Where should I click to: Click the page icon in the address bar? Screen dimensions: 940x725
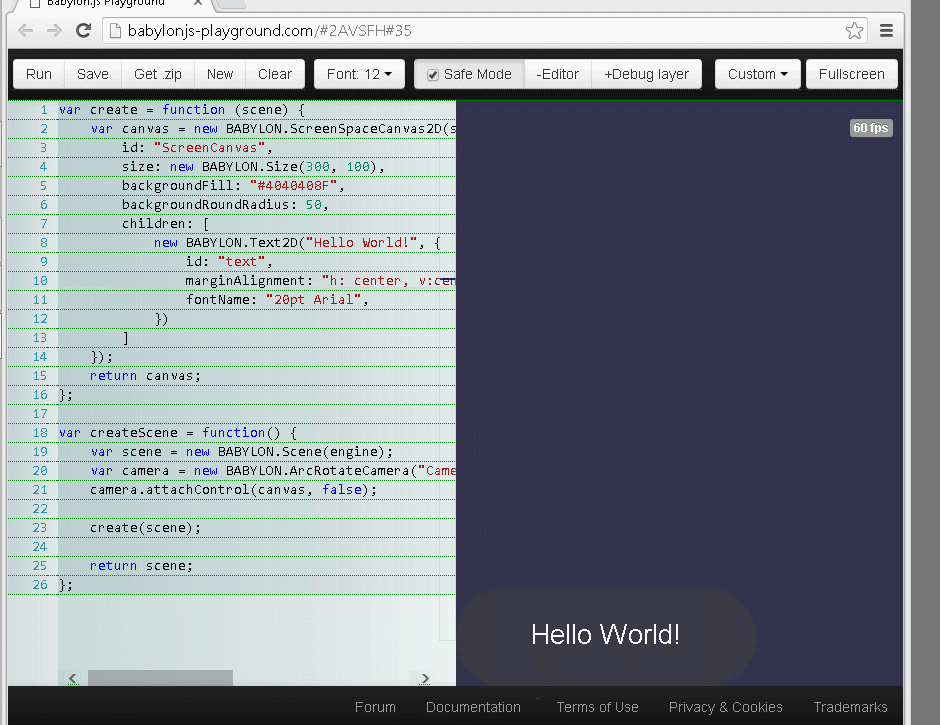pyautogui.click(x=115, y=31)
